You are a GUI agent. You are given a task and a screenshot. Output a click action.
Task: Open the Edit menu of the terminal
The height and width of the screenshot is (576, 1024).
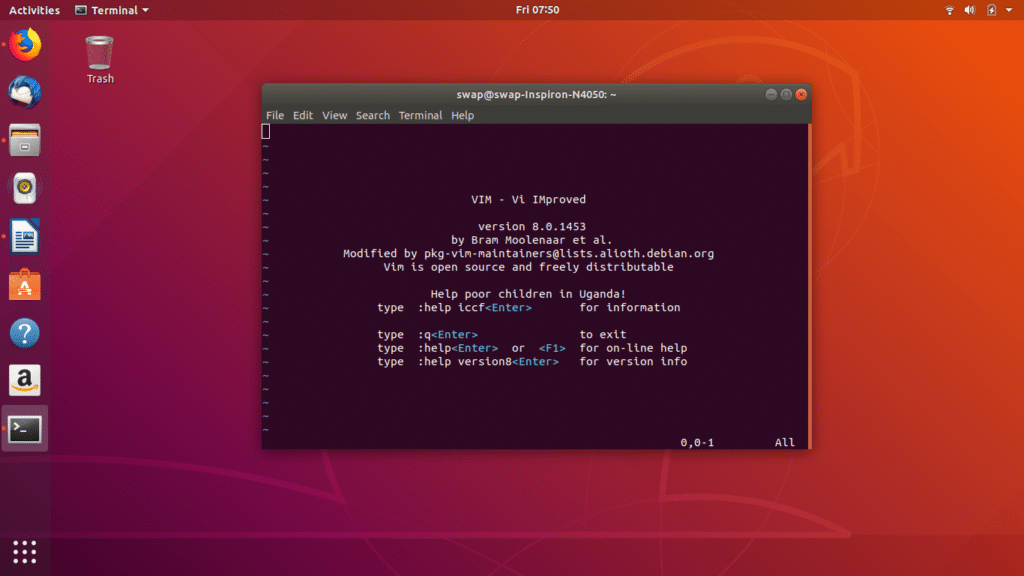[302, 115]
